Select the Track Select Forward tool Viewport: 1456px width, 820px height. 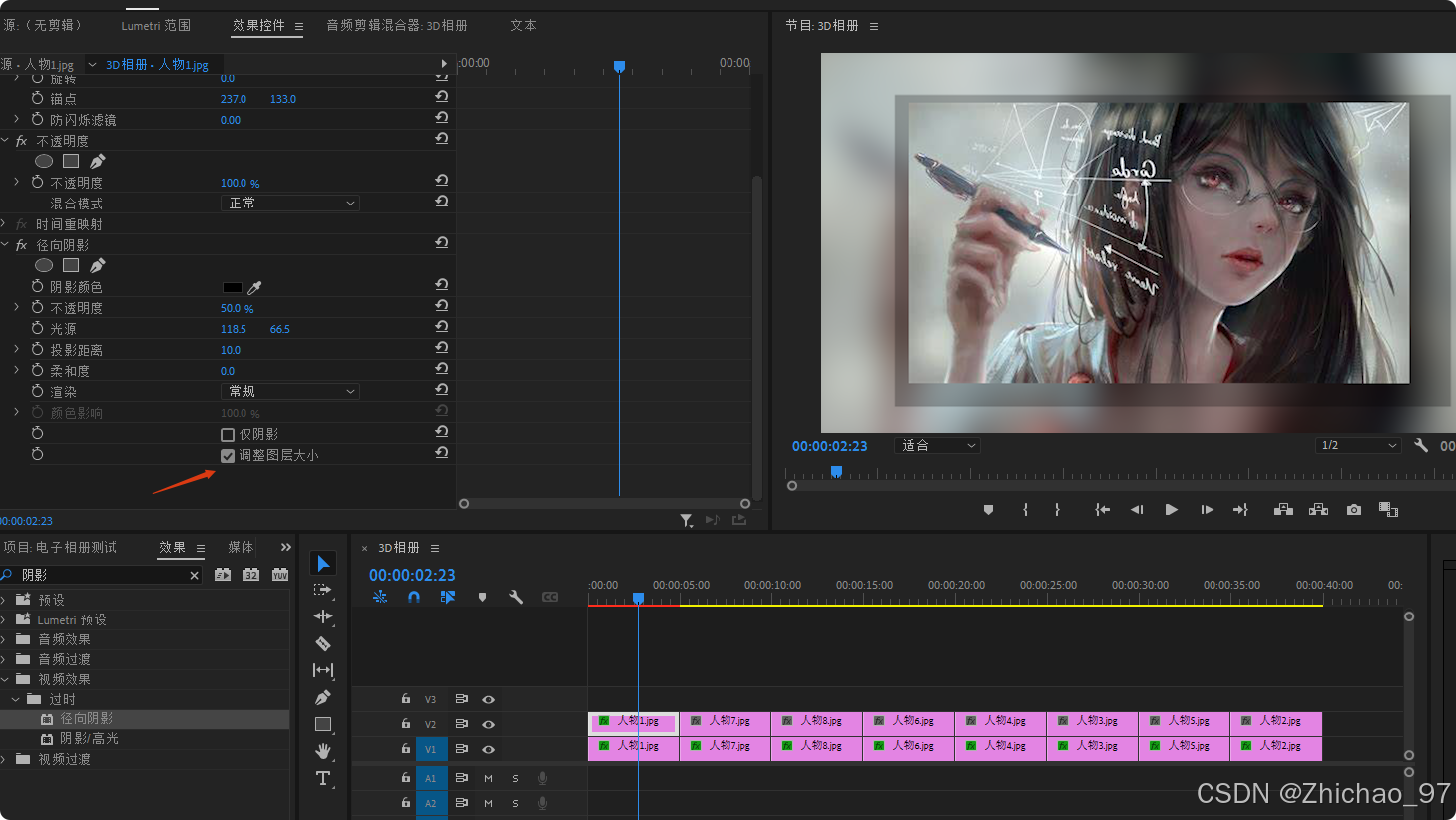(323, 590)
